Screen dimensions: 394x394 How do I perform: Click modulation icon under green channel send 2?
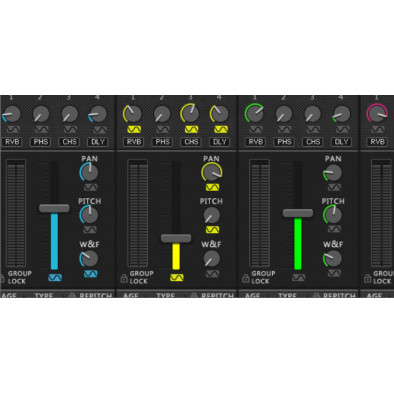pyautogui.click(x=285, y=129)
